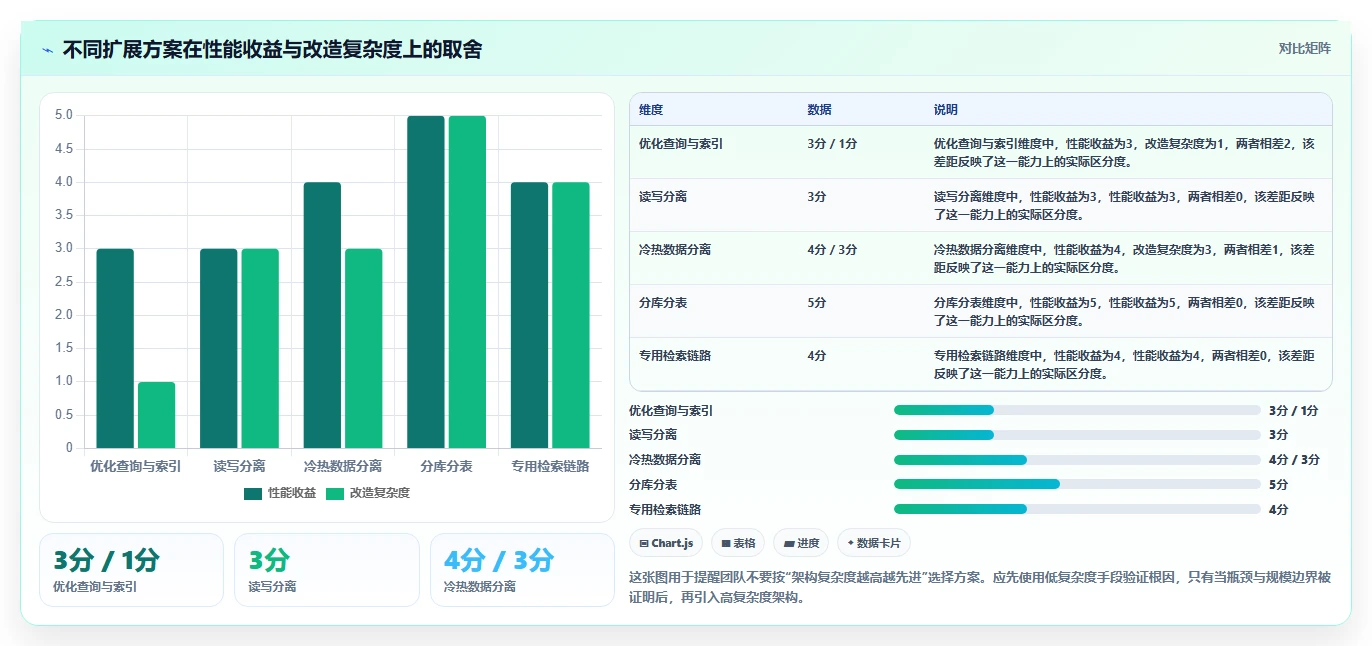This screenshot has height=646, width=1372.
Task: Toggle the 改造复杂度 legend swatch under the chart
Action: click(x=335, y=493)
